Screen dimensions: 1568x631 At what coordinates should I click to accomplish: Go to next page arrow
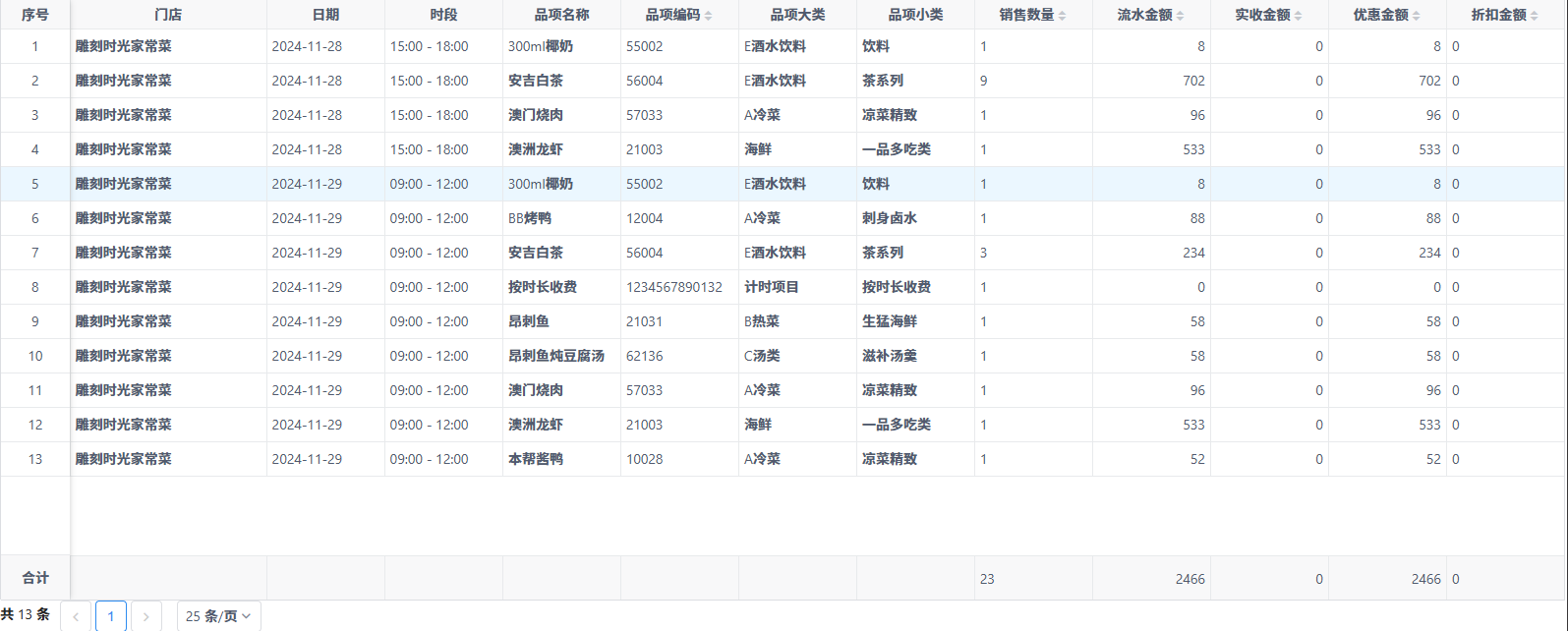click(x=145, y=616)
